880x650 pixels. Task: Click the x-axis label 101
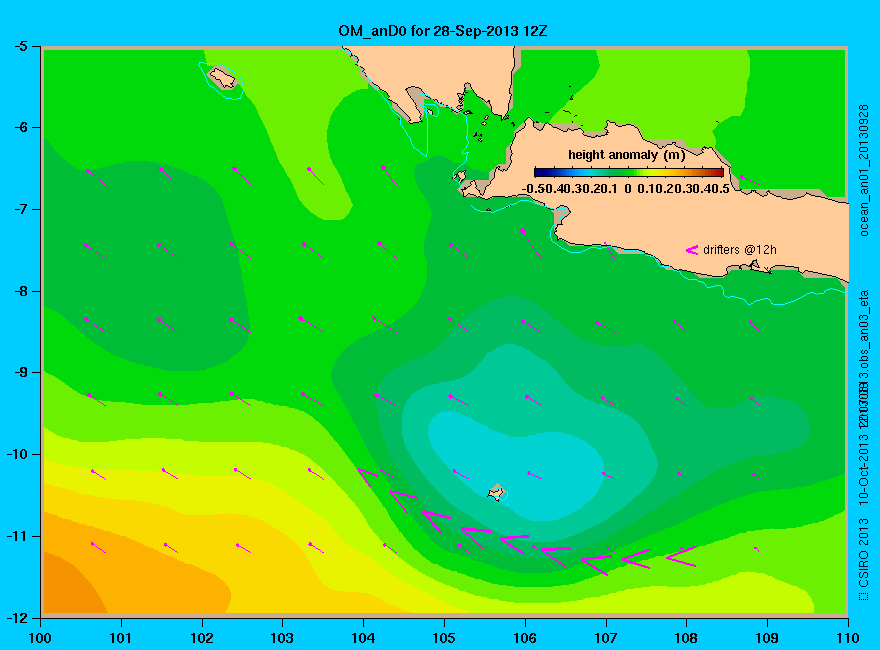pos(121,638)
